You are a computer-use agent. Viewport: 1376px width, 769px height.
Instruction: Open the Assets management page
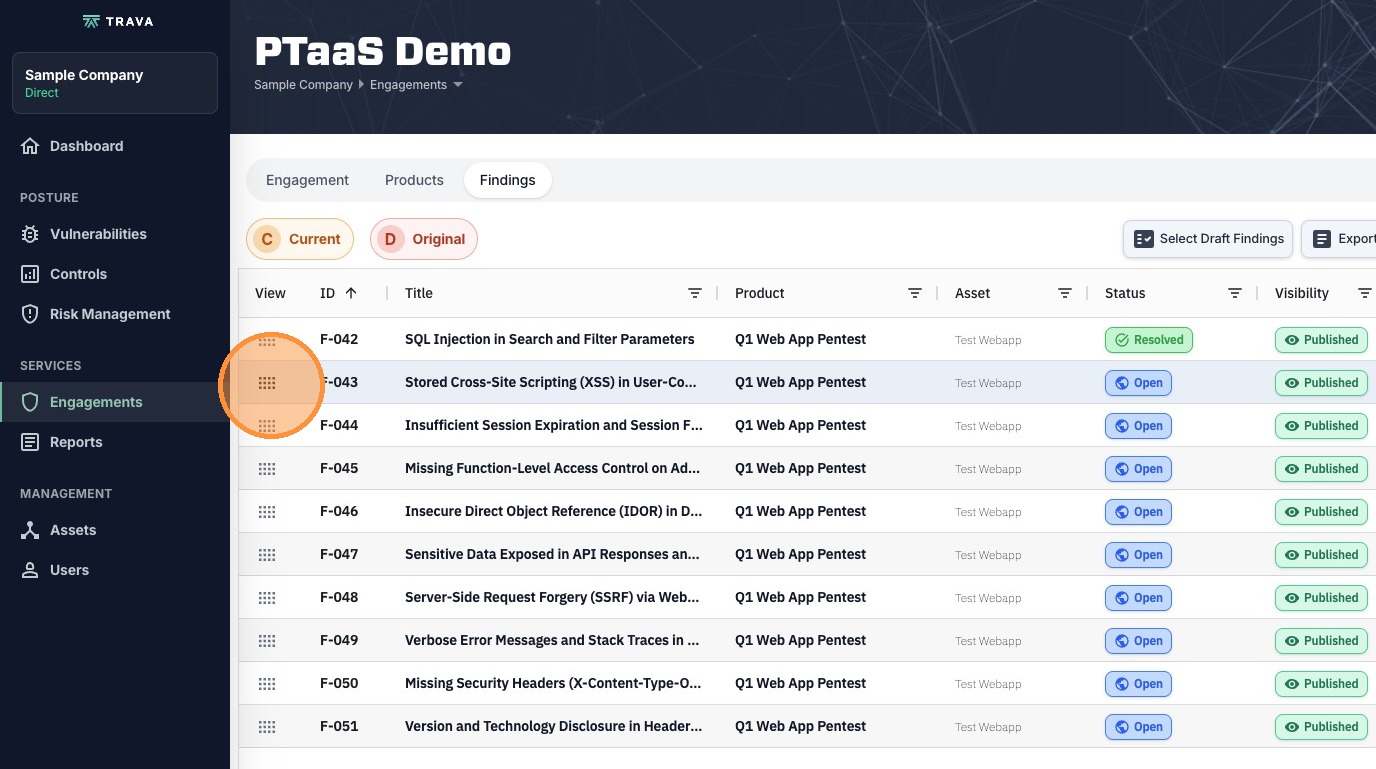(x=73, y=530)
